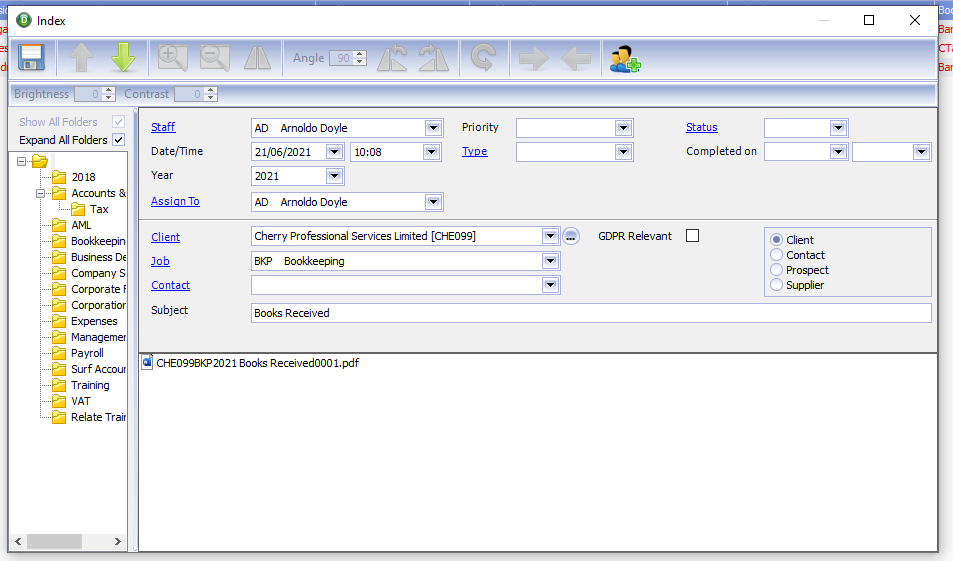This screenshot has width=953, height=561.
Task: Select the Client radio button
Action: point(776,239)
